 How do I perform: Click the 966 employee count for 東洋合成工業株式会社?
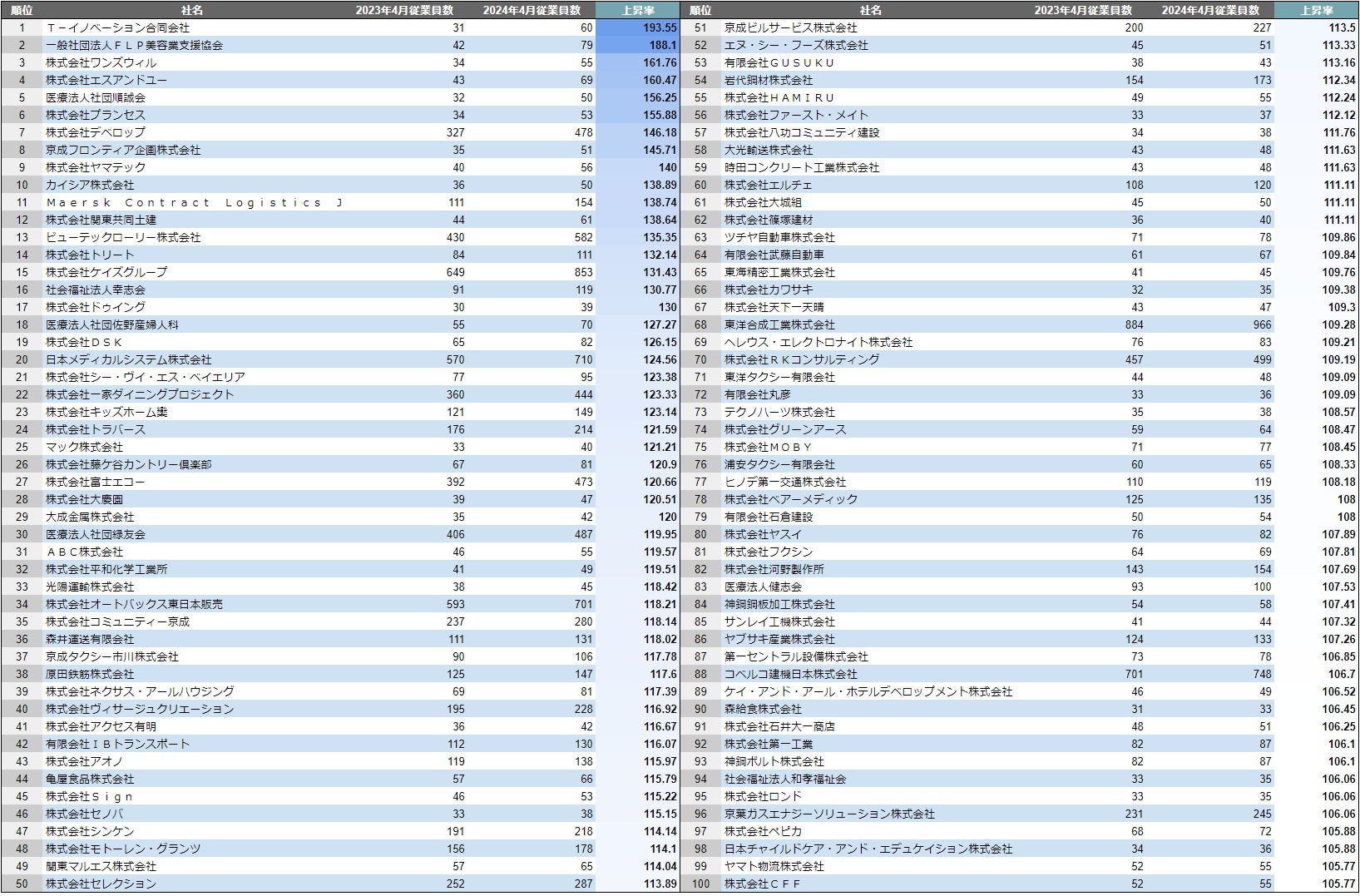coord(1263,324)
